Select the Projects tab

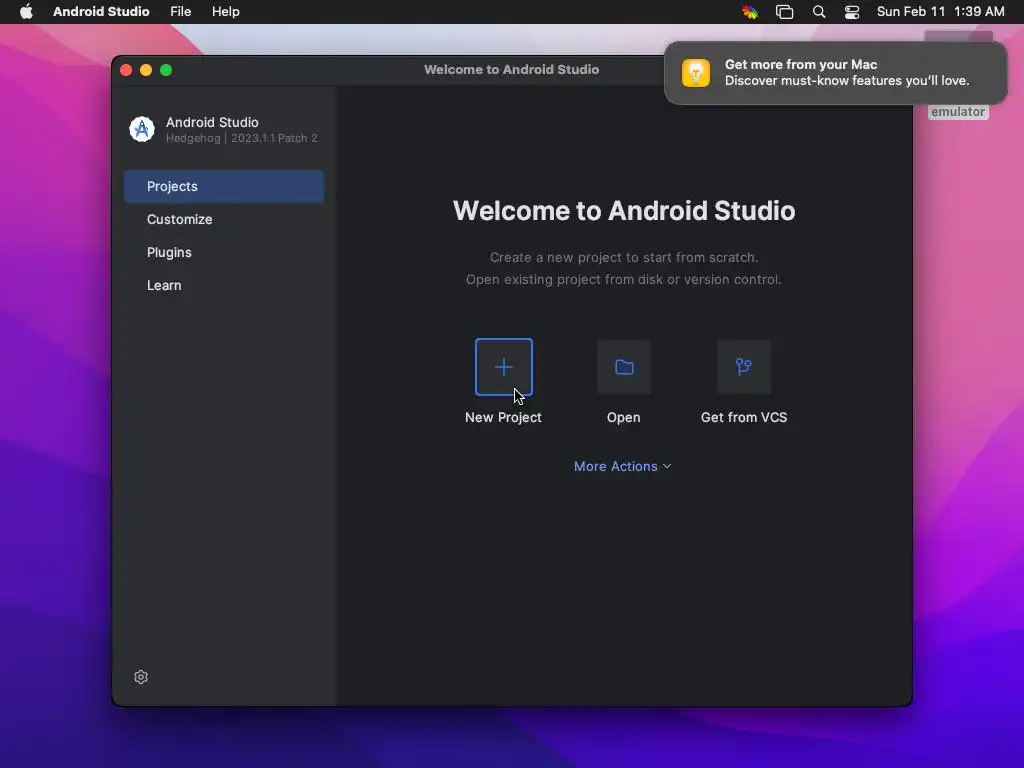[224, 186]
